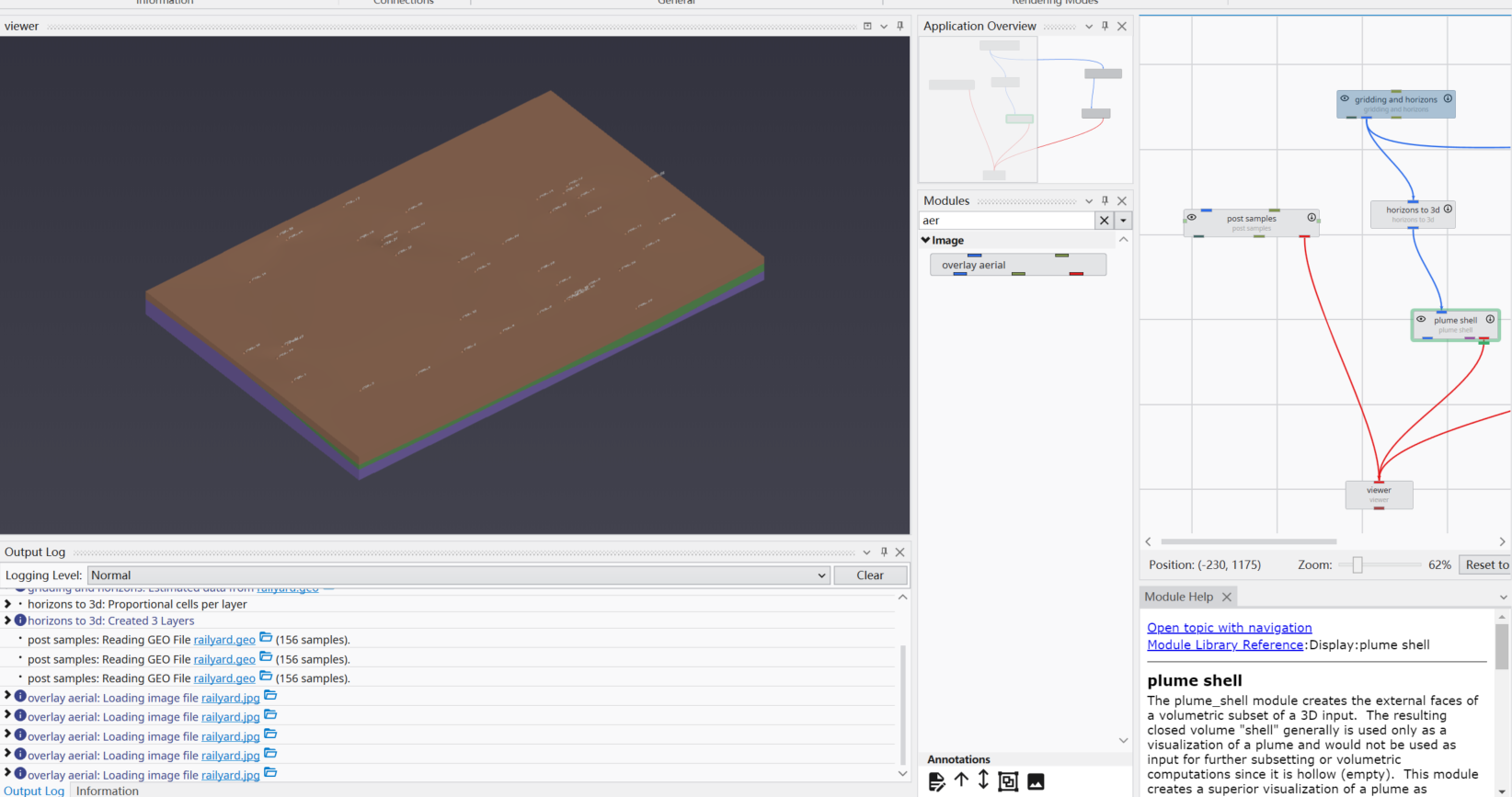Open the Logging Level dropdown
The image size is (1512, 797).
coord(821,575)
